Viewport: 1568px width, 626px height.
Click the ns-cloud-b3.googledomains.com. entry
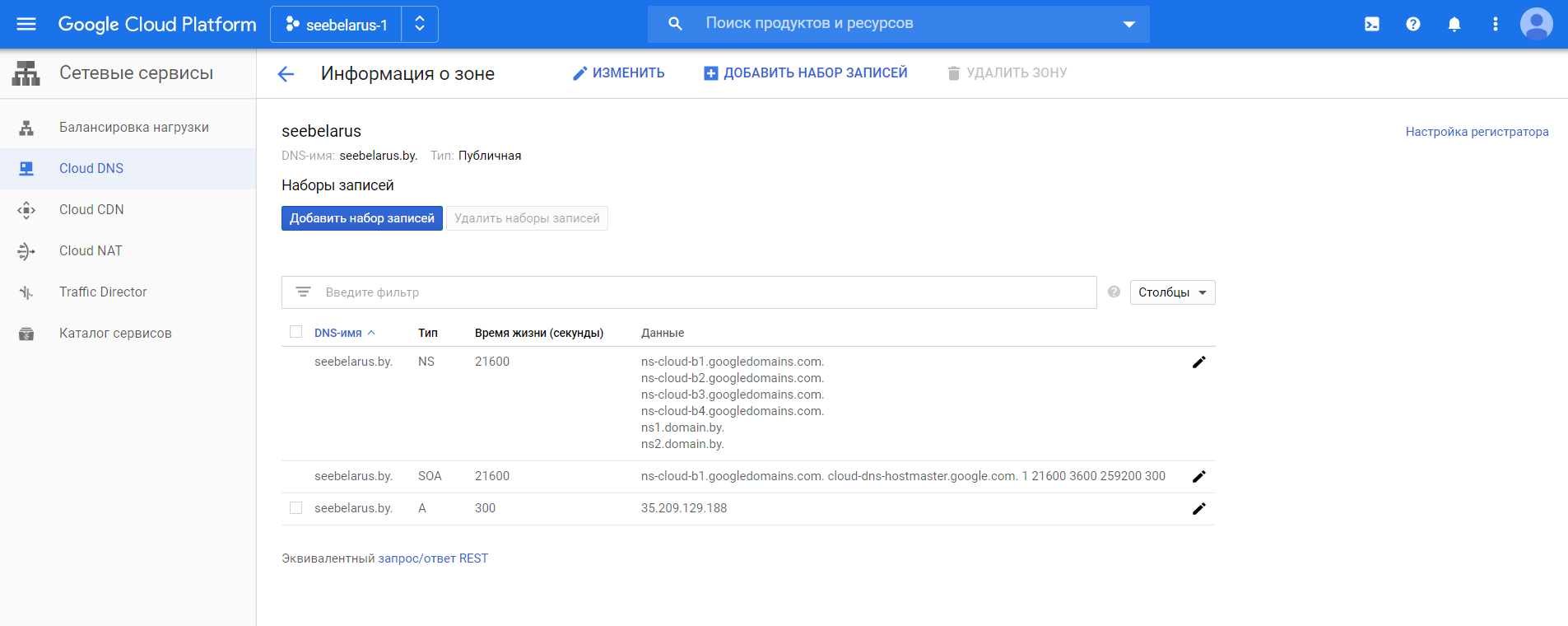tap(733, 395)
